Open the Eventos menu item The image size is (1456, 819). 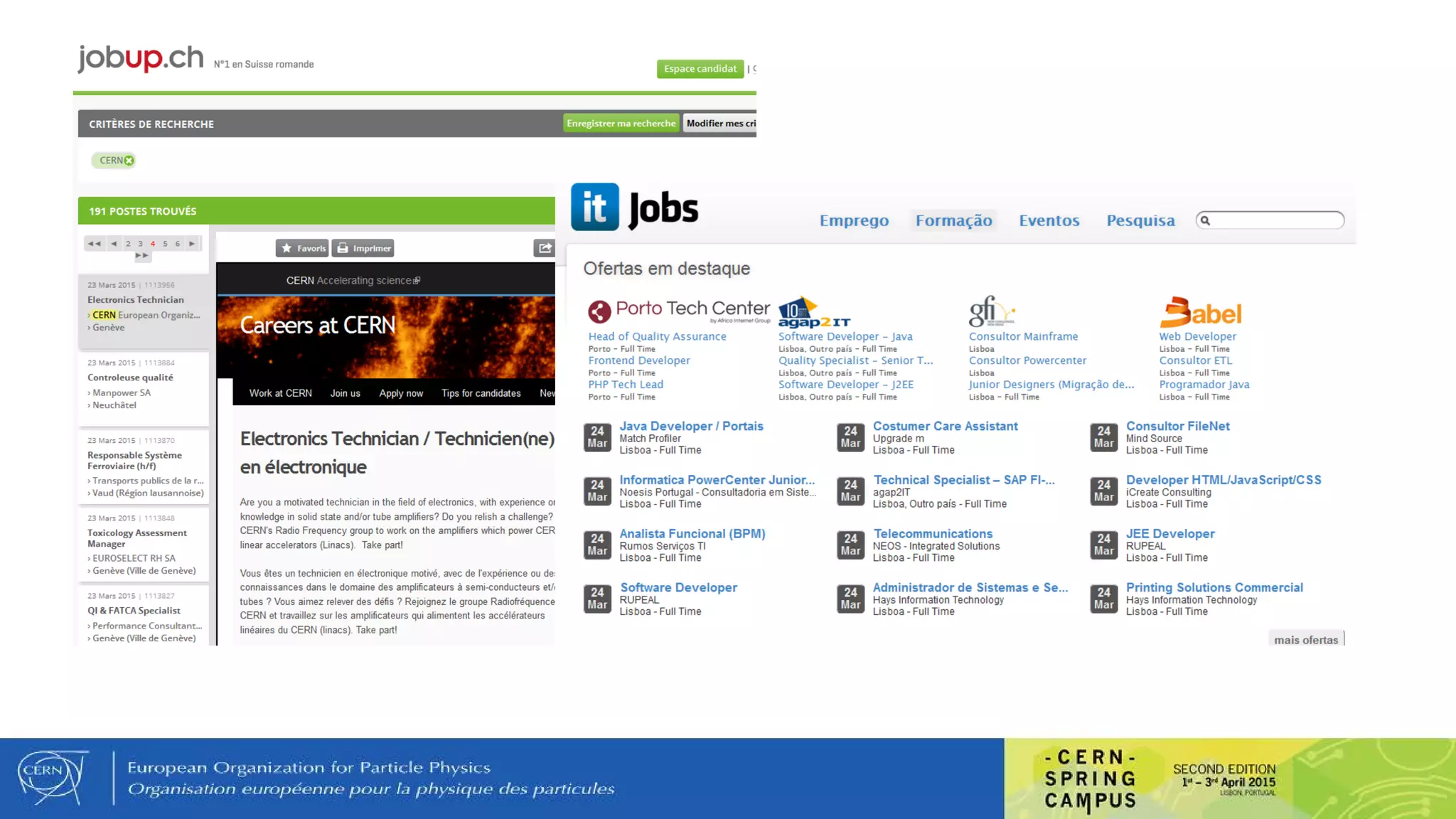(x=1049, y=221)
